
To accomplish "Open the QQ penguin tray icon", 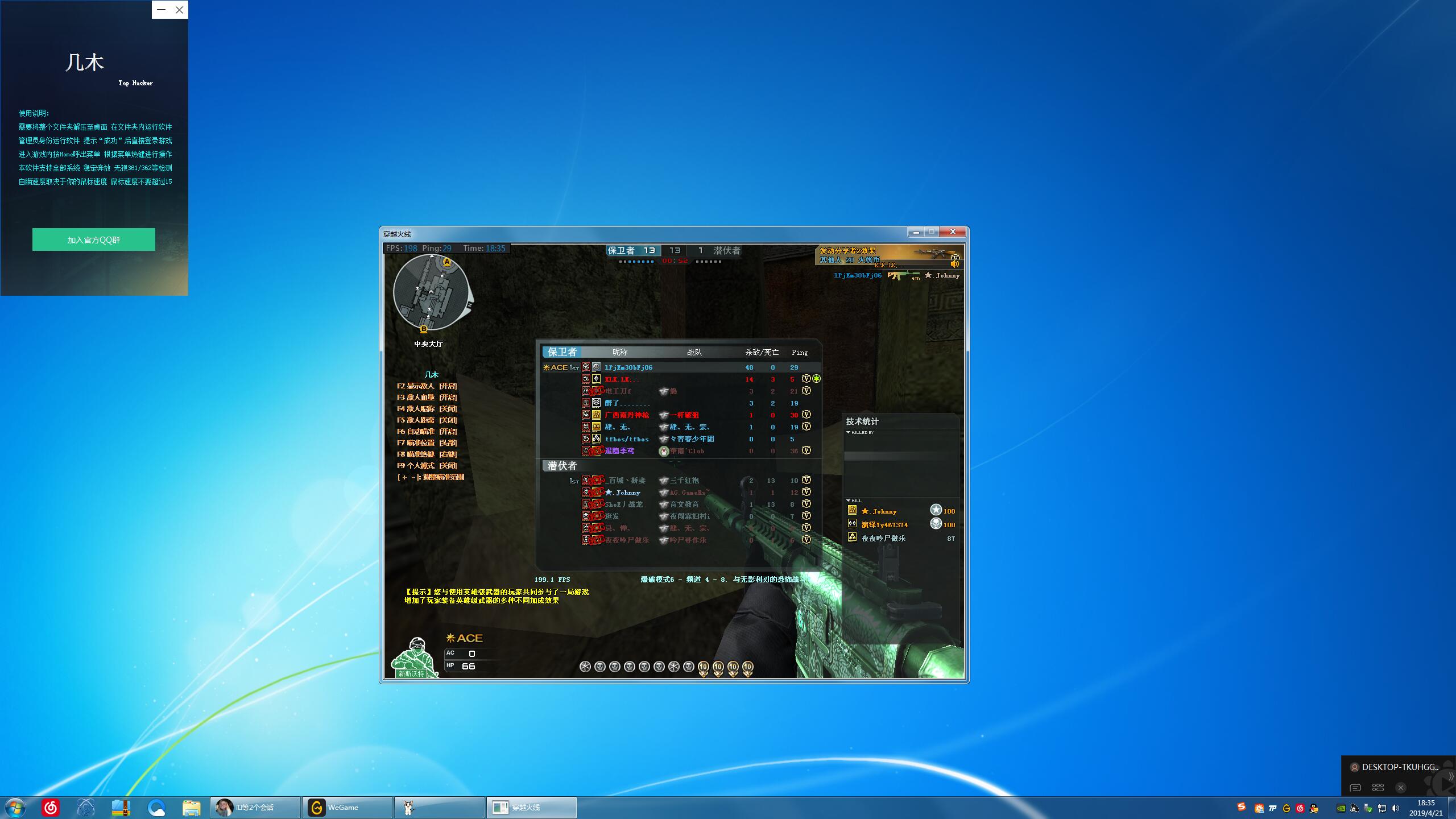I will [x=1314, y=808].
